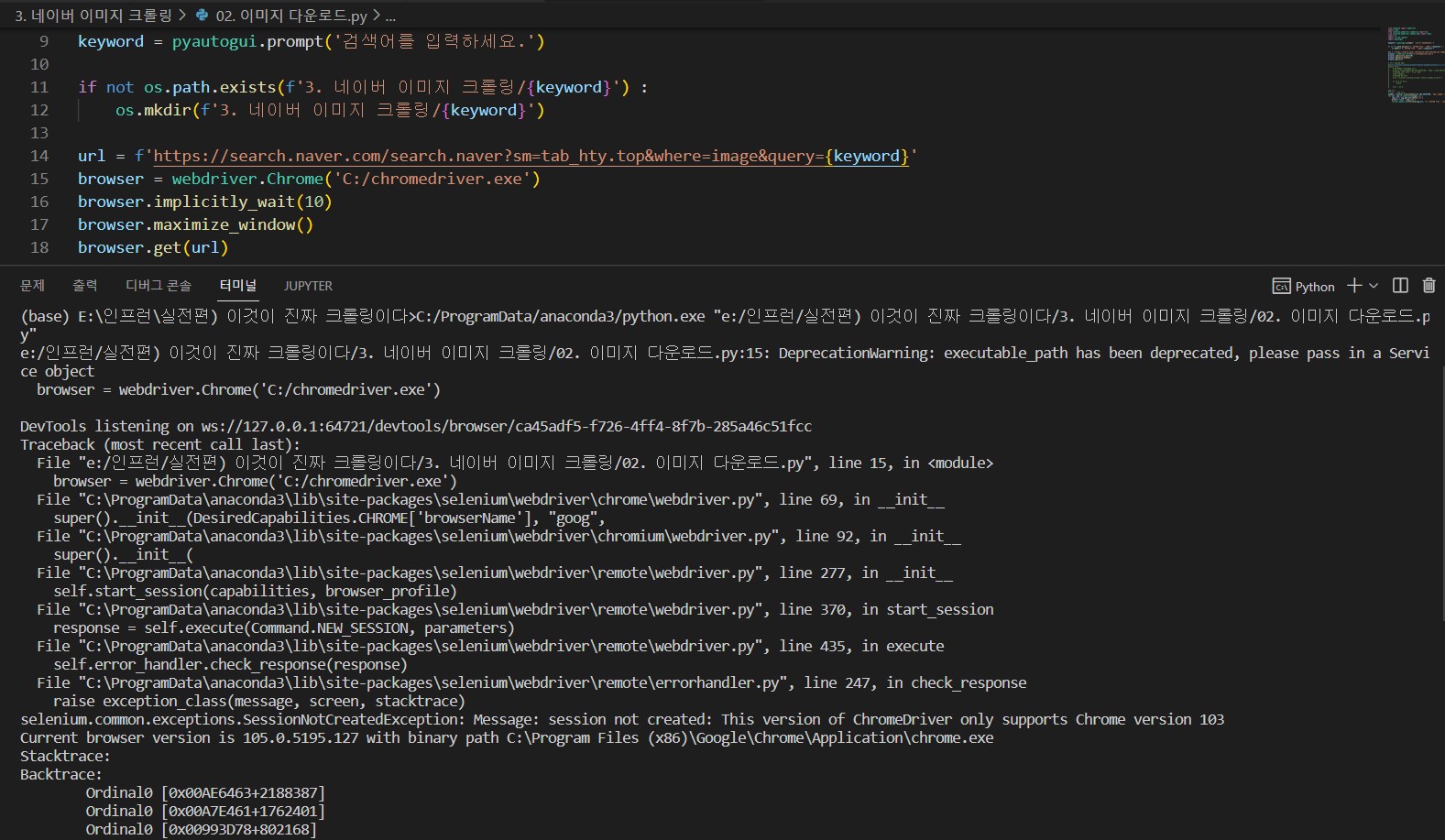Click the SessionNotCreatedException error message line
The height and width of the screenshot is (840, 1445).
[622, 719]
